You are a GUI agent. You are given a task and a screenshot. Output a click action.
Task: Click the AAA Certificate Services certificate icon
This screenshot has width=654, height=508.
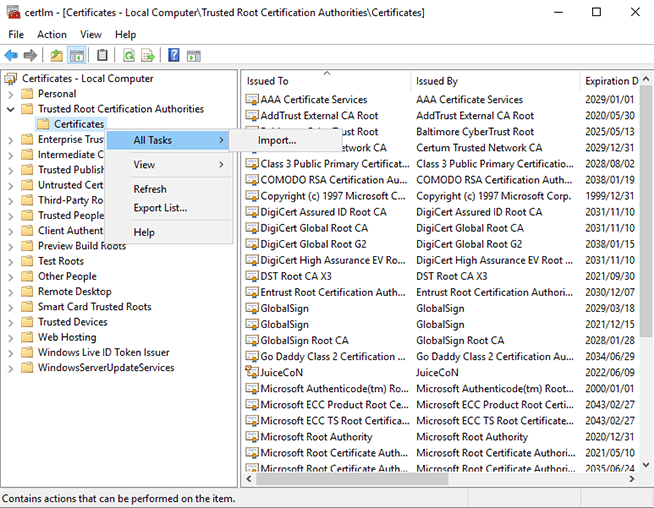pos(252,100)
